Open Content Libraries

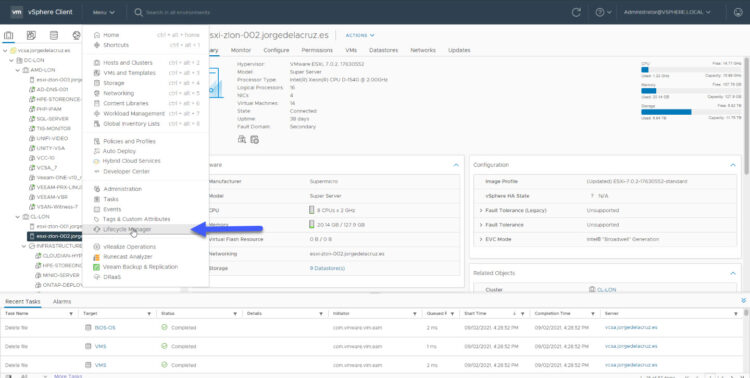click(x=125, y=103)
